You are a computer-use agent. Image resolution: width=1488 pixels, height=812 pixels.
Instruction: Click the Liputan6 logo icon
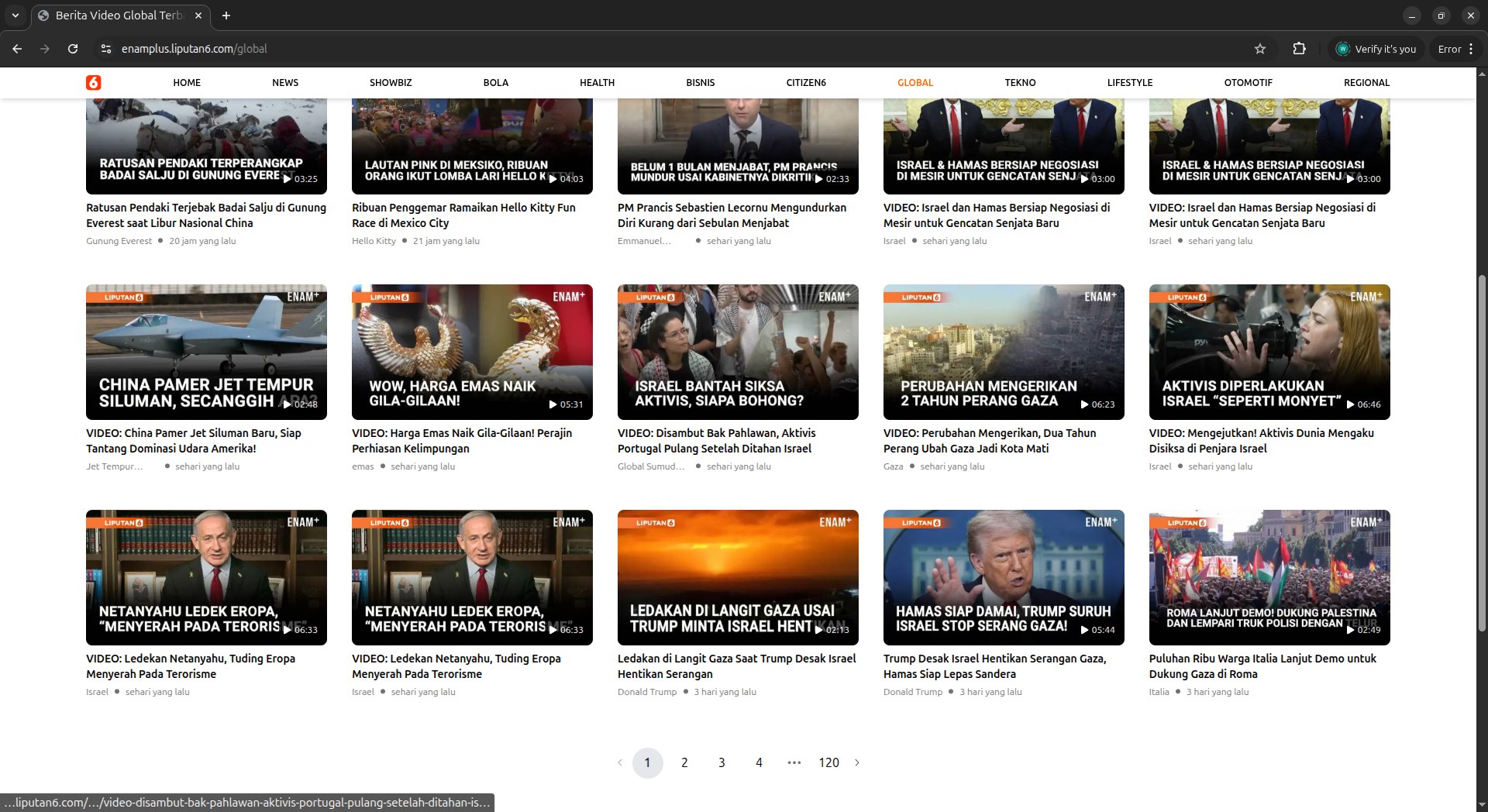click(x=94, y=82)
